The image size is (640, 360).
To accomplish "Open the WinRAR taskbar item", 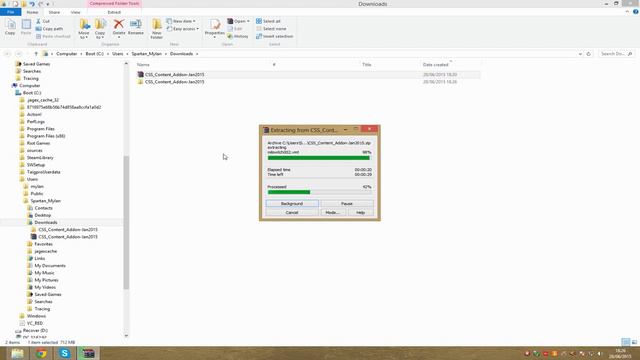I will (x=88, y=353).
